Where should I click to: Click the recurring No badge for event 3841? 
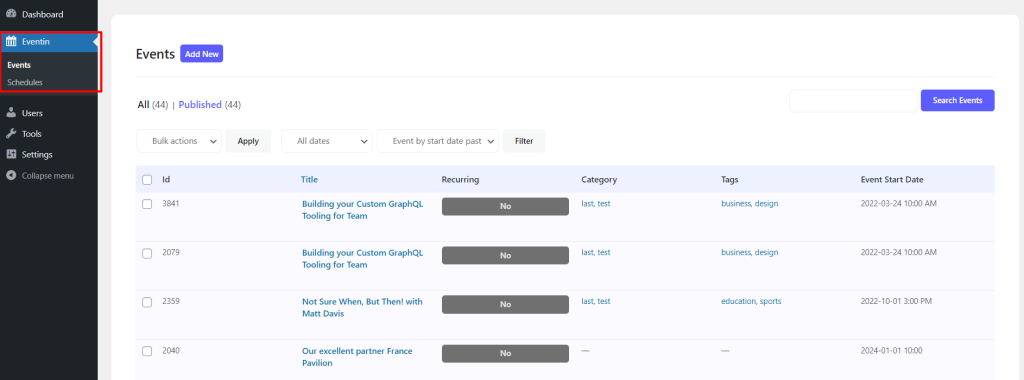point(505,206)
